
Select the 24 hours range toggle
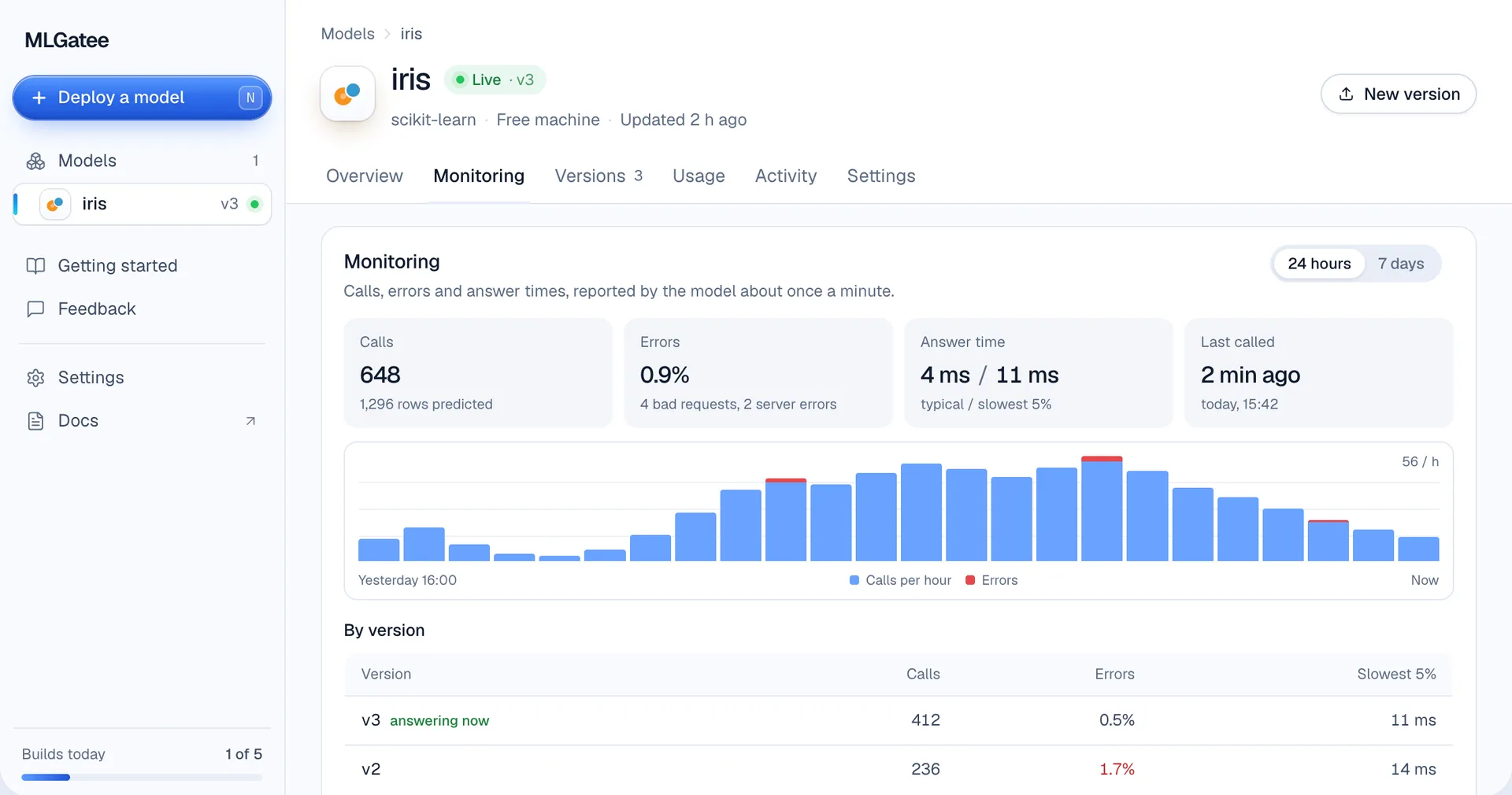[x=1319, y=264]
